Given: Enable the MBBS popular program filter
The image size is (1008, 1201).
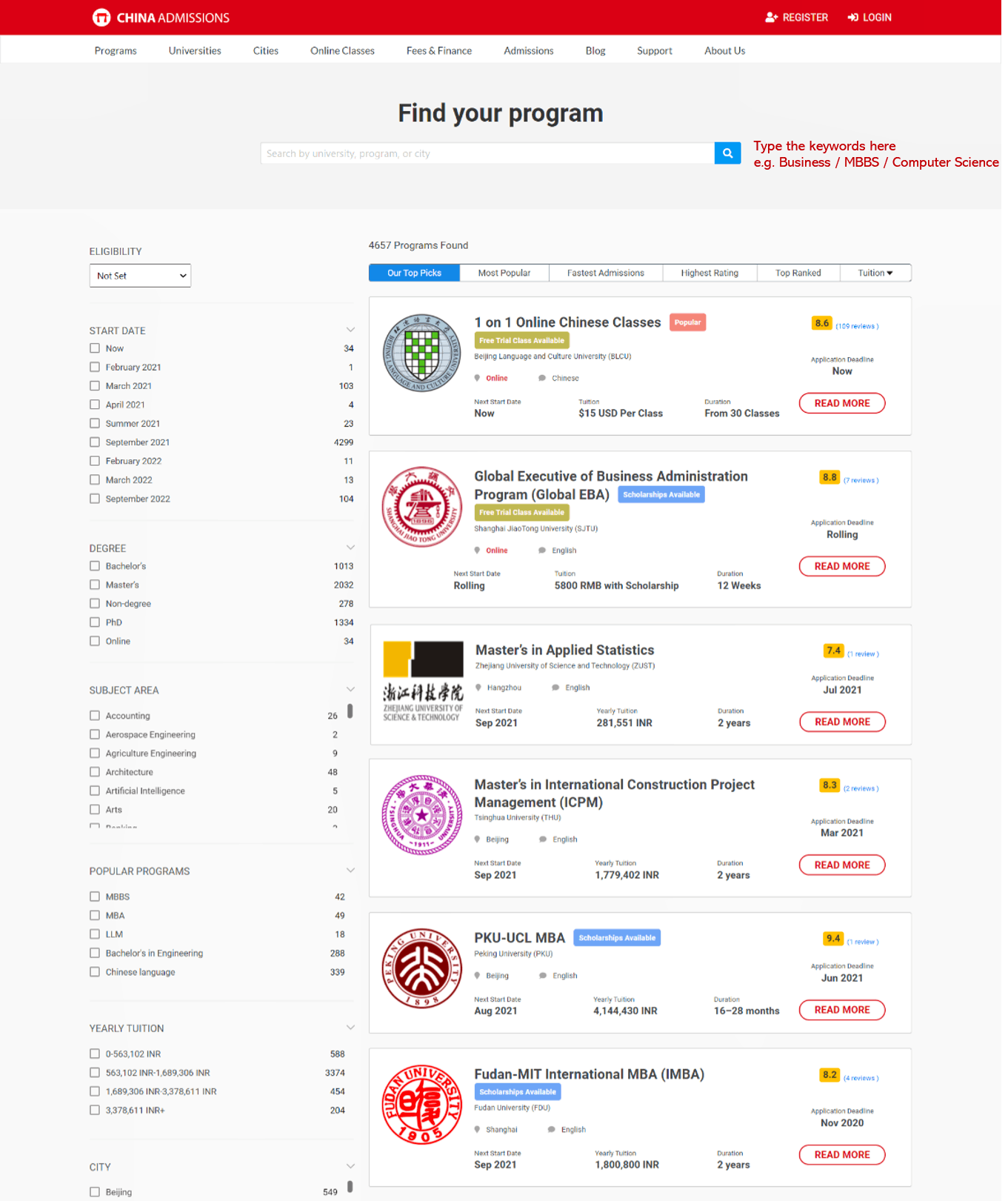Looking at the screenshot, I should [95, 896].
